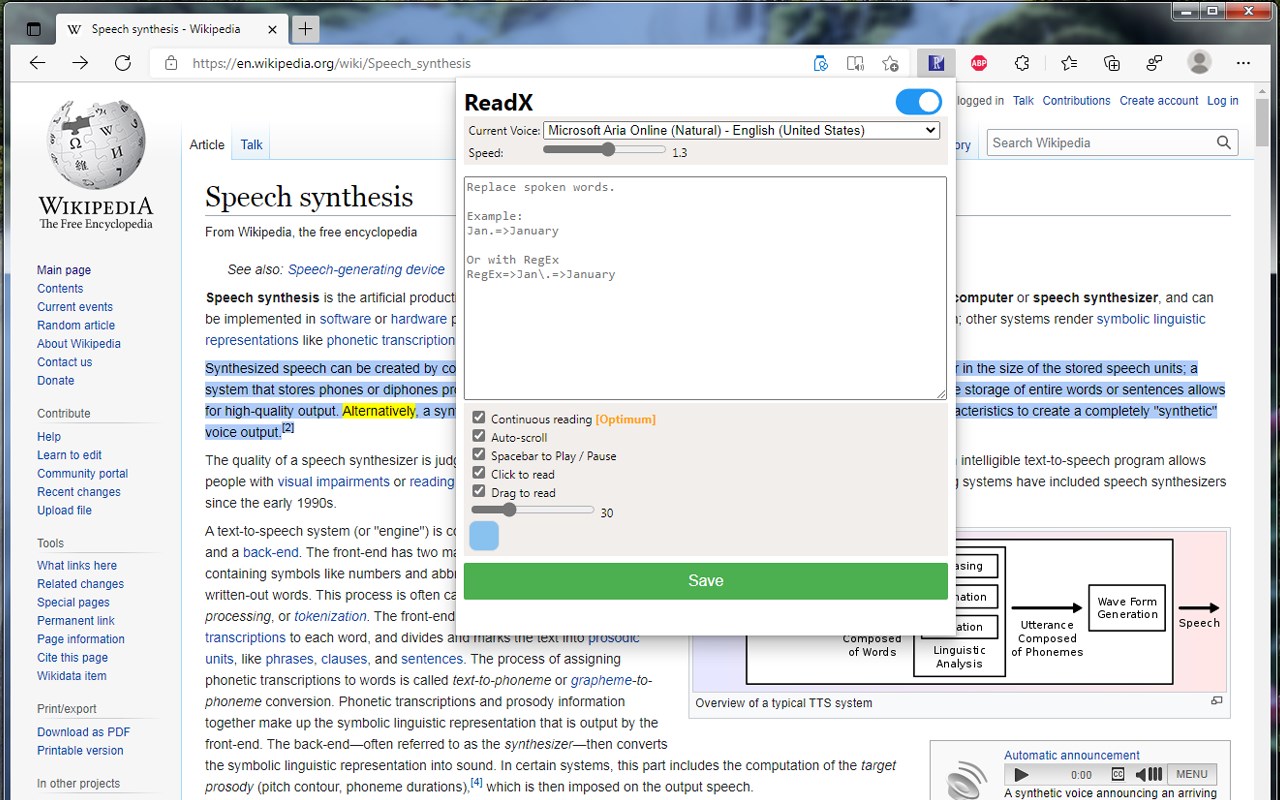Switch to the Article tab
The width and height of the screenshot is (1280, 800).
207,145
